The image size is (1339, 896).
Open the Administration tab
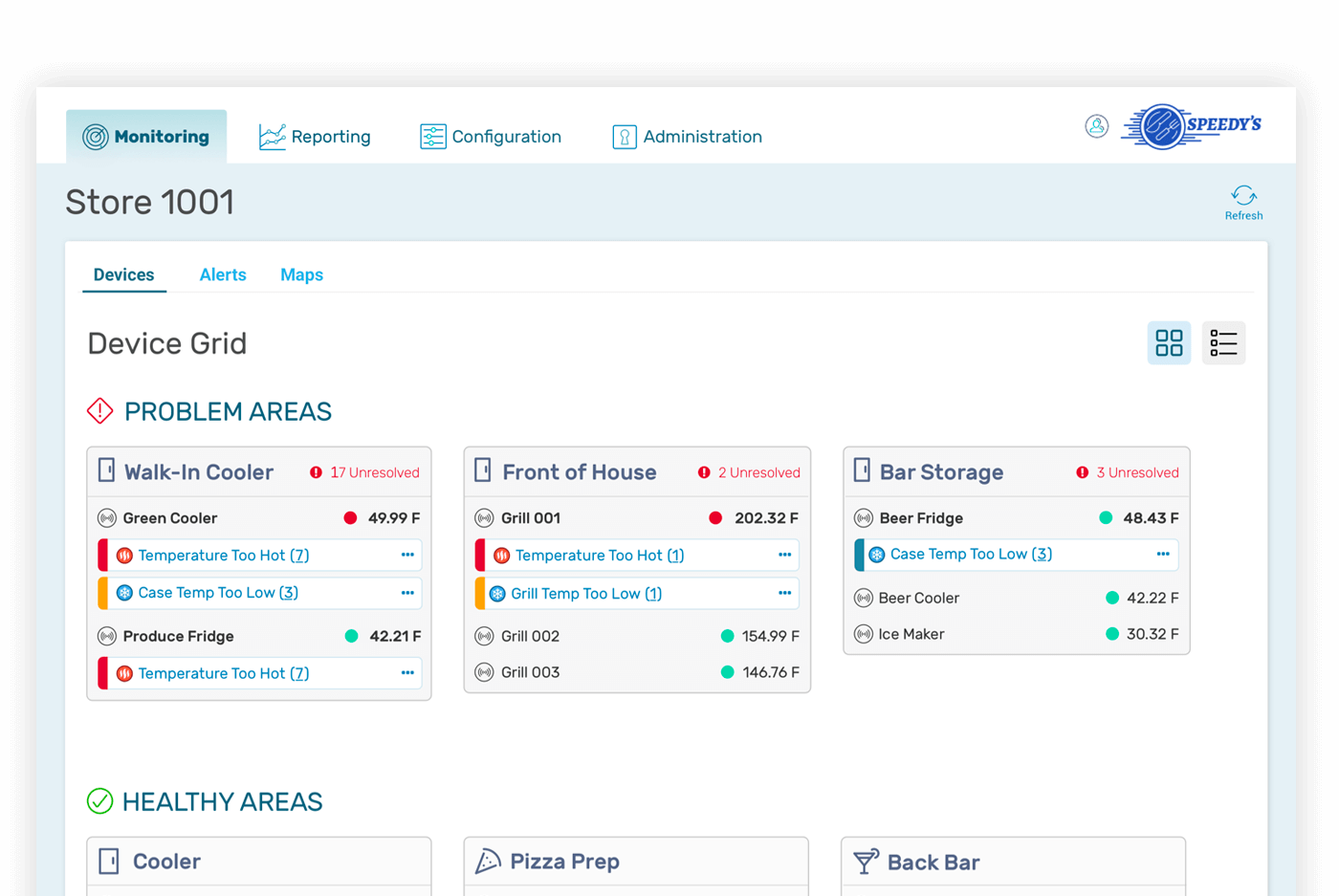point(688,137)
